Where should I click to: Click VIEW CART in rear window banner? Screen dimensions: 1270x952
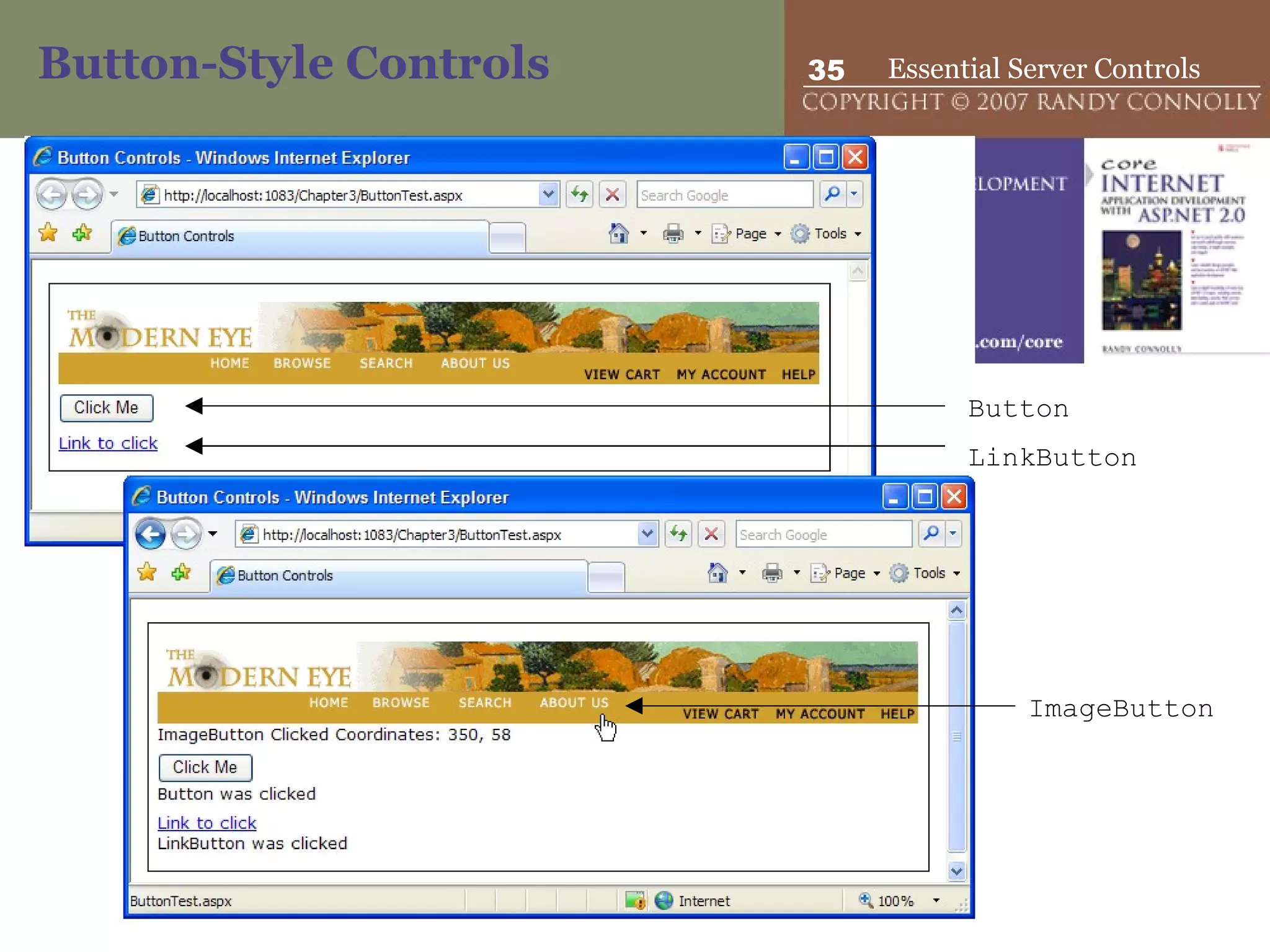click(622, 374)
